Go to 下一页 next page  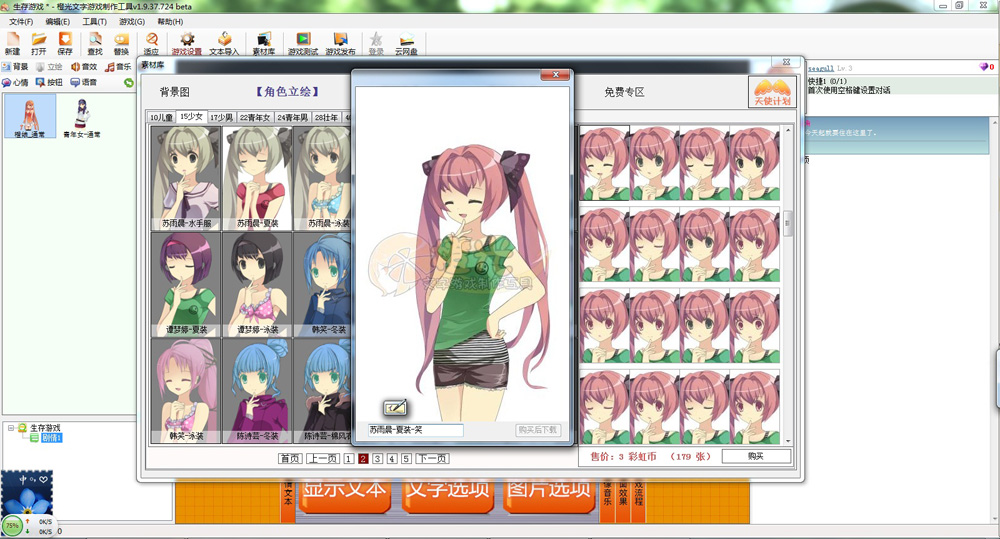(432, 459)
